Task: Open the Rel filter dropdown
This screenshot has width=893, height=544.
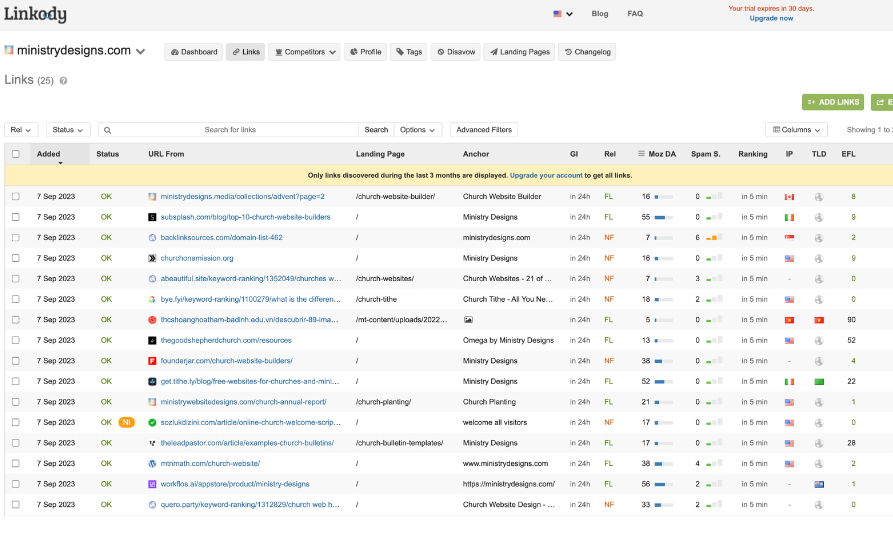Action: 21,130
